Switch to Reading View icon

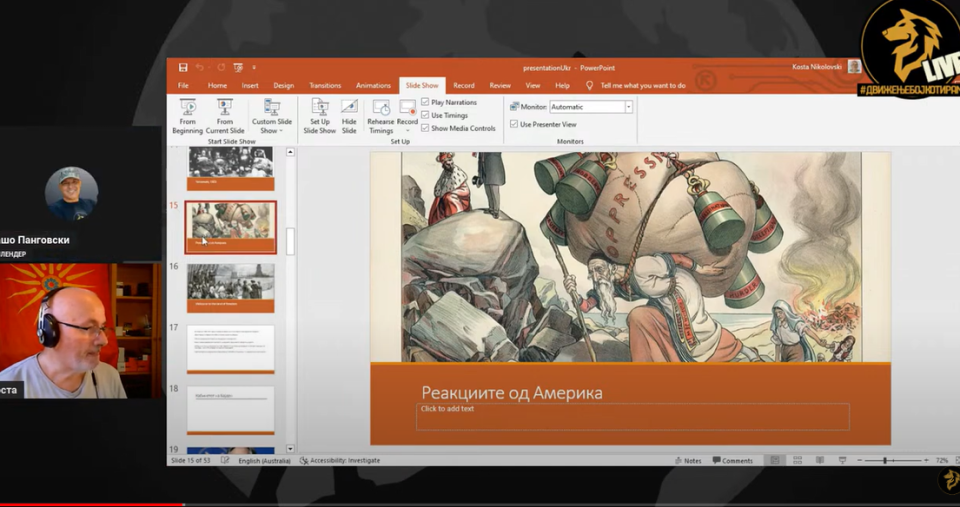820,460
